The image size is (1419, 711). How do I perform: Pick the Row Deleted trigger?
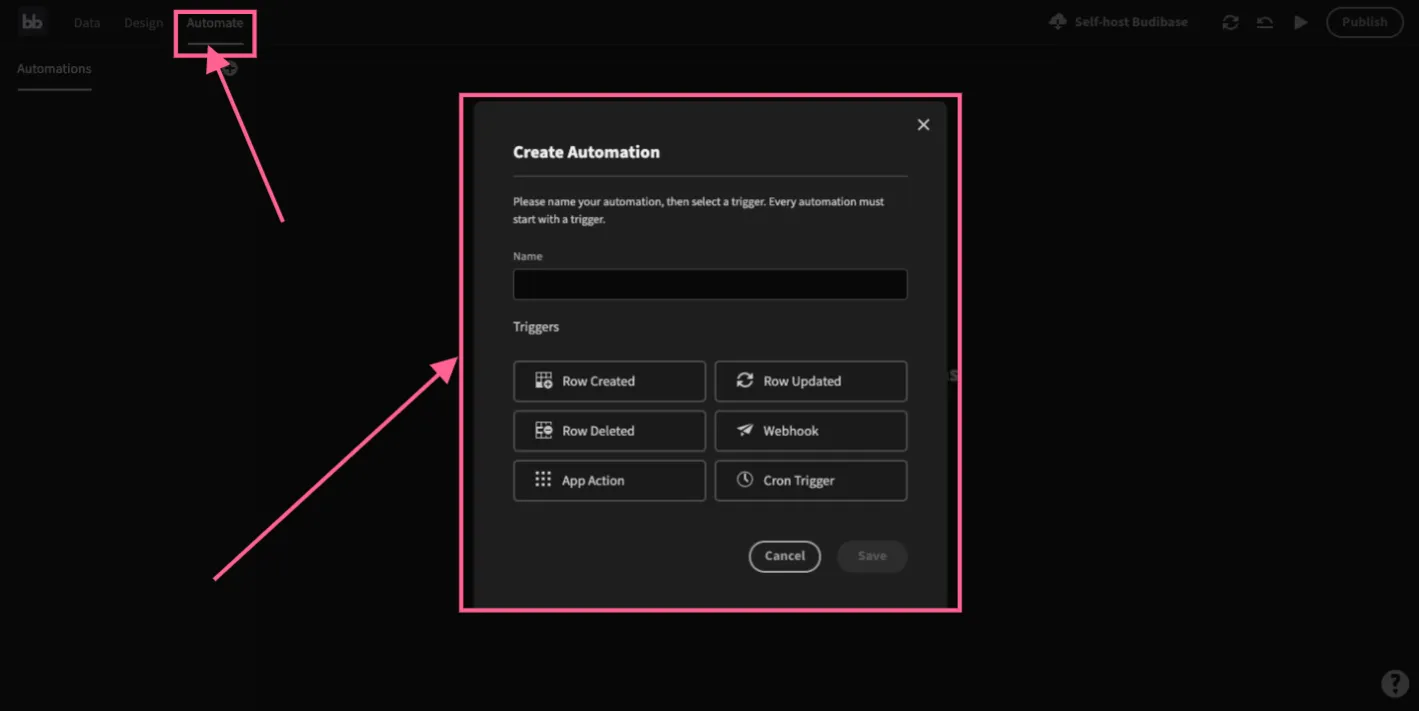coord(610,431)
